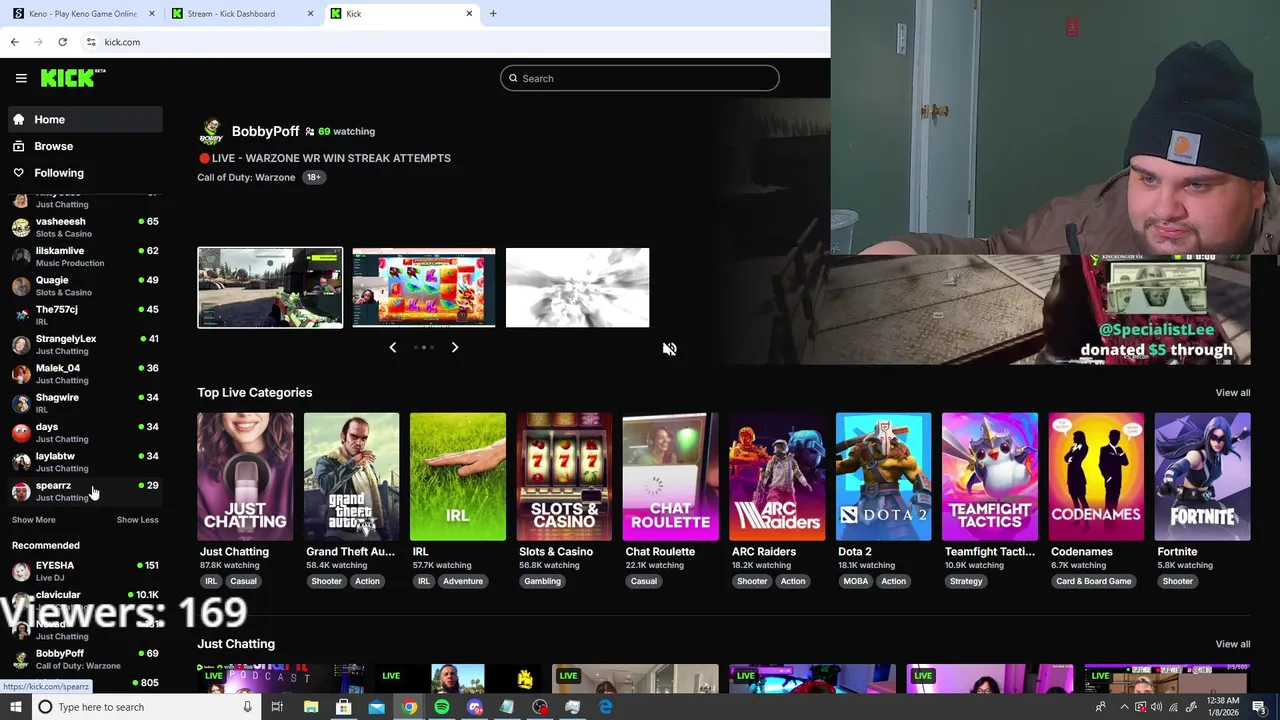
Task: Click the Following heart icon
Action: pyautogui.click(x=18, y=173)
